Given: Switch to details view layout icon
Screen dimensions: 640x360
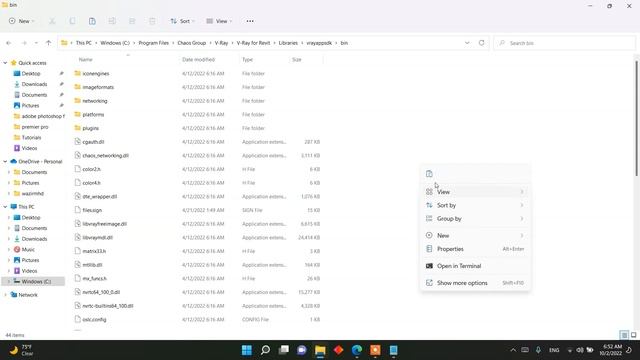Looking at the screenshot, I should (x=624, y=335).
